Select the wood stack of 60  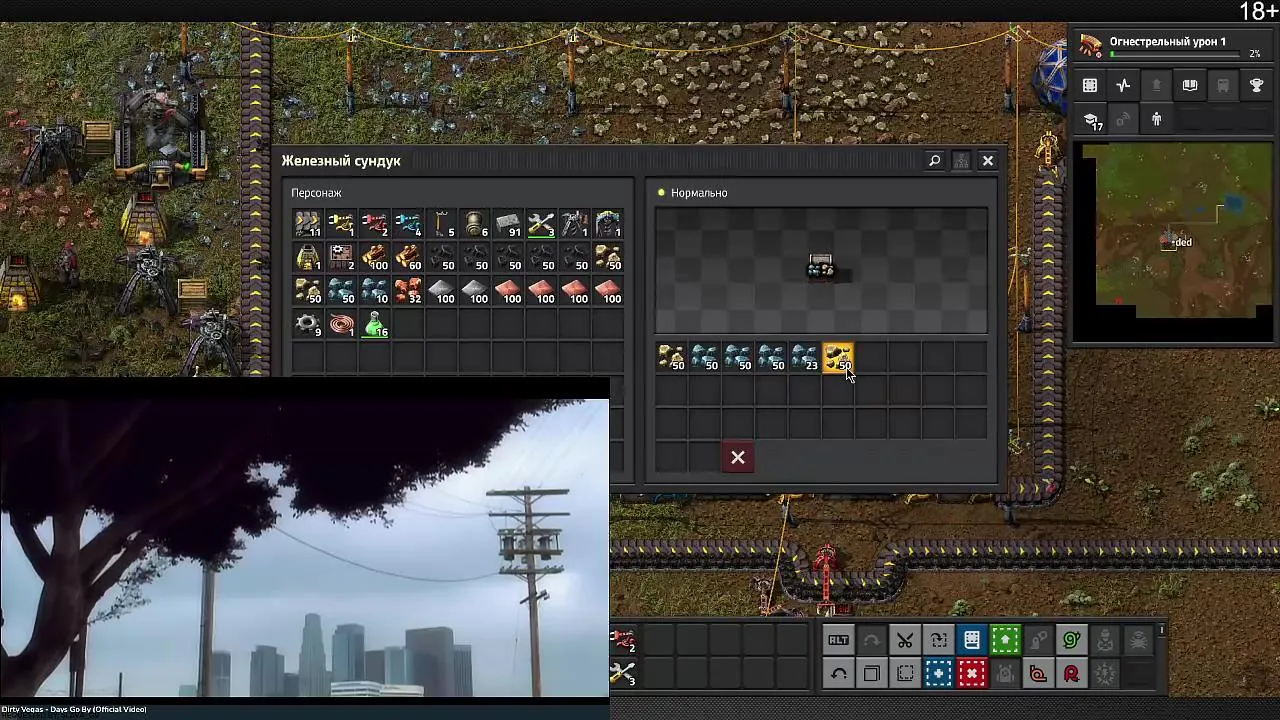(408, 258)
